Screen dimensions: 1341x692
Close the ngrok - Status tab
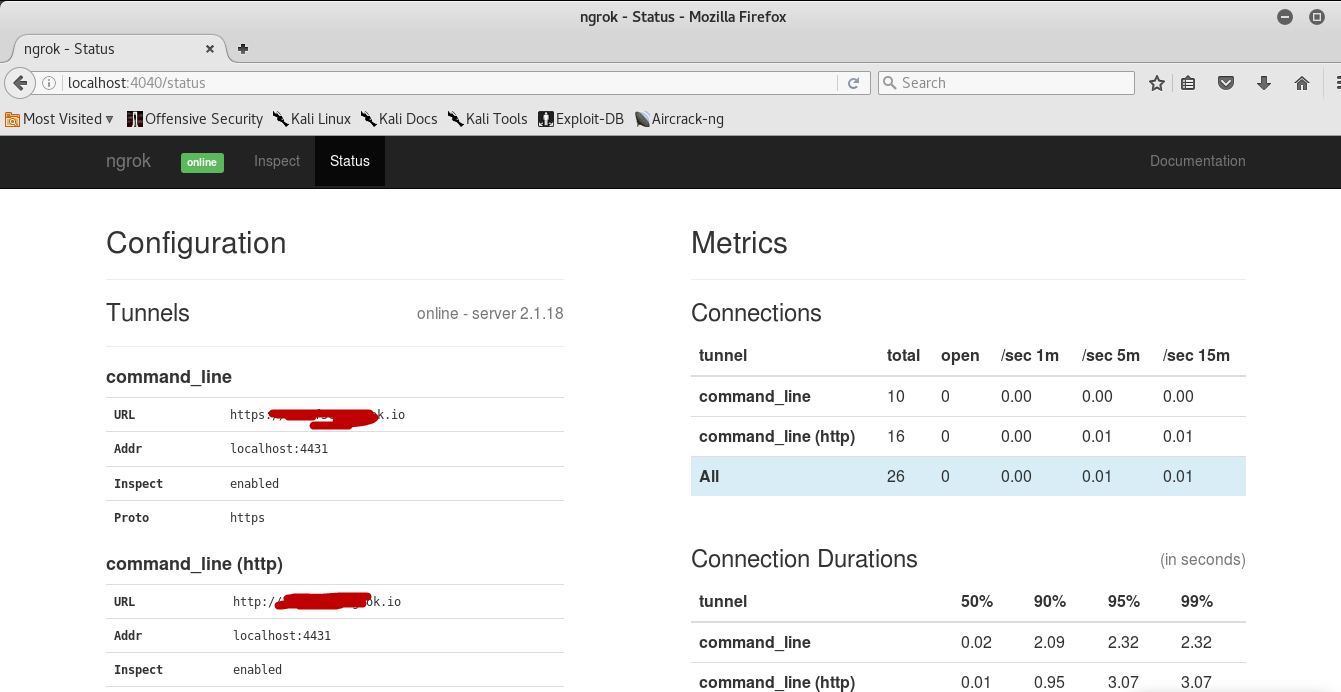(210, 48)
